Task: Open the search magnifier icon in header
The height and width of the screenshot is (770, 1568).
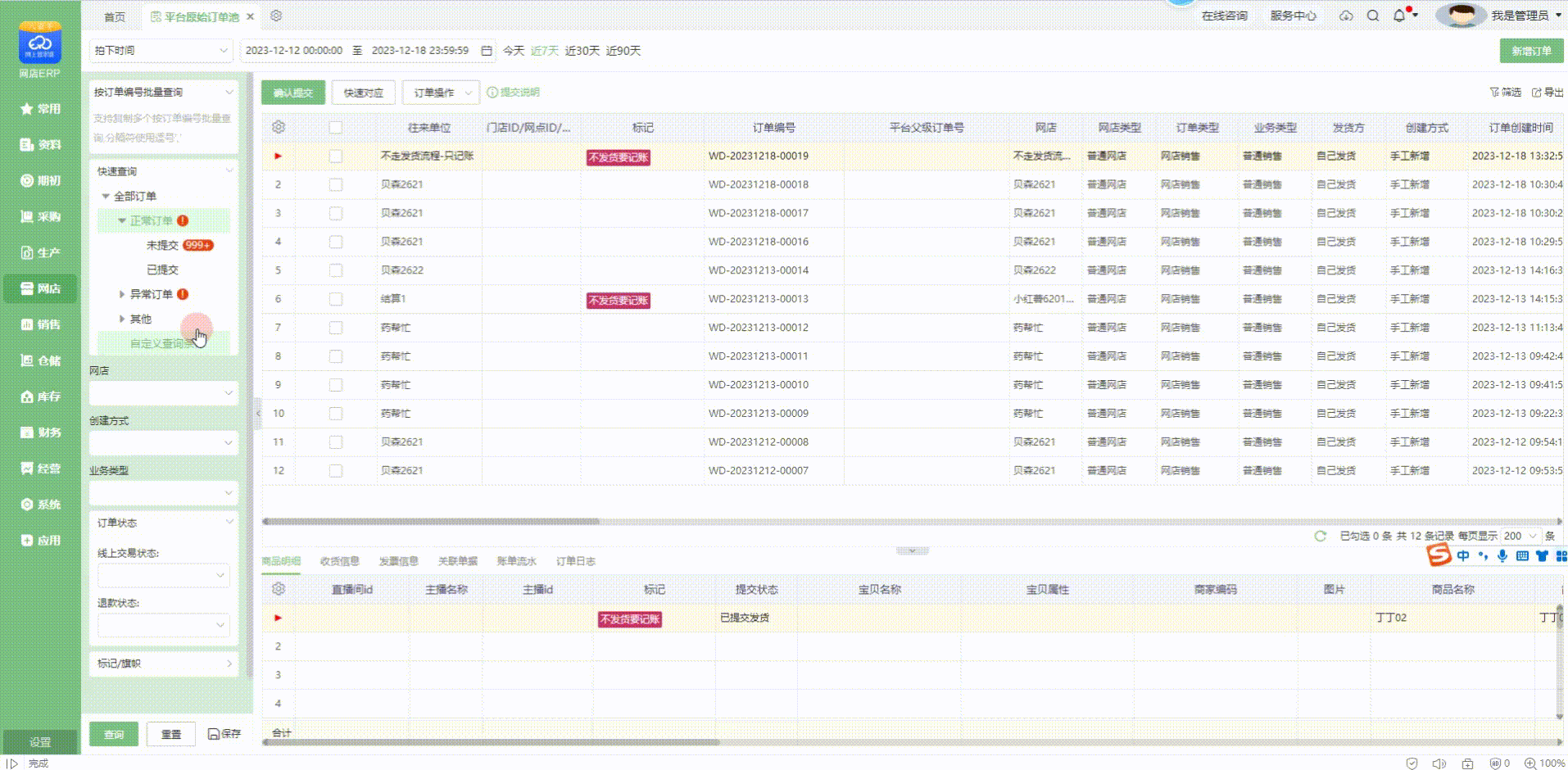Action: [x=1373, y=16]
